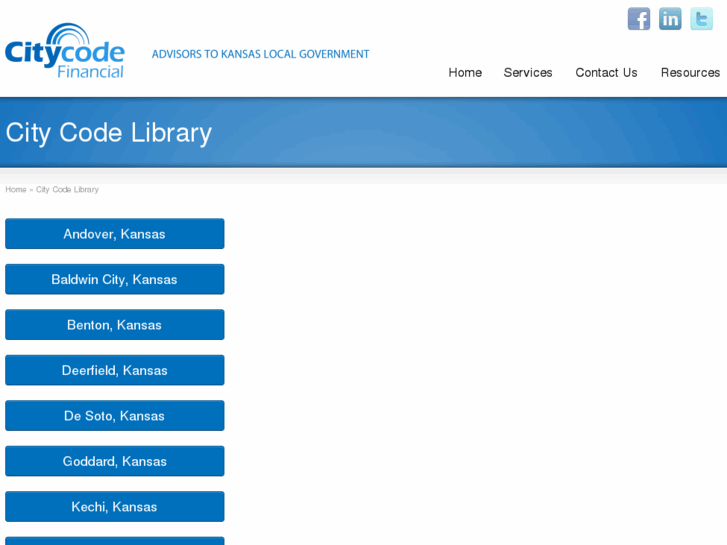The image size is (727, 545).
Task: Open the Services menu
Action: coord(528,73)
